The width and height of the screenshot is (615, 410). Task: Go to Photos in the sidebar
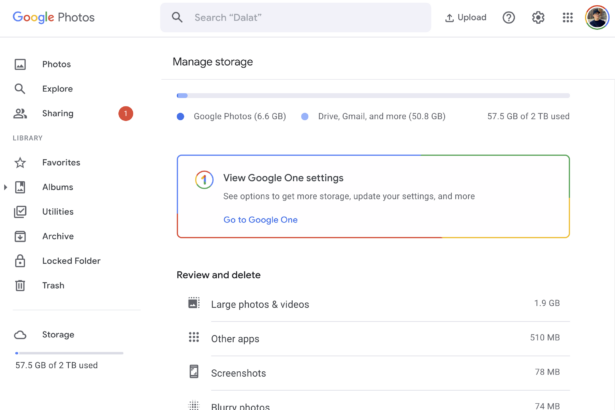click(56, 64)
